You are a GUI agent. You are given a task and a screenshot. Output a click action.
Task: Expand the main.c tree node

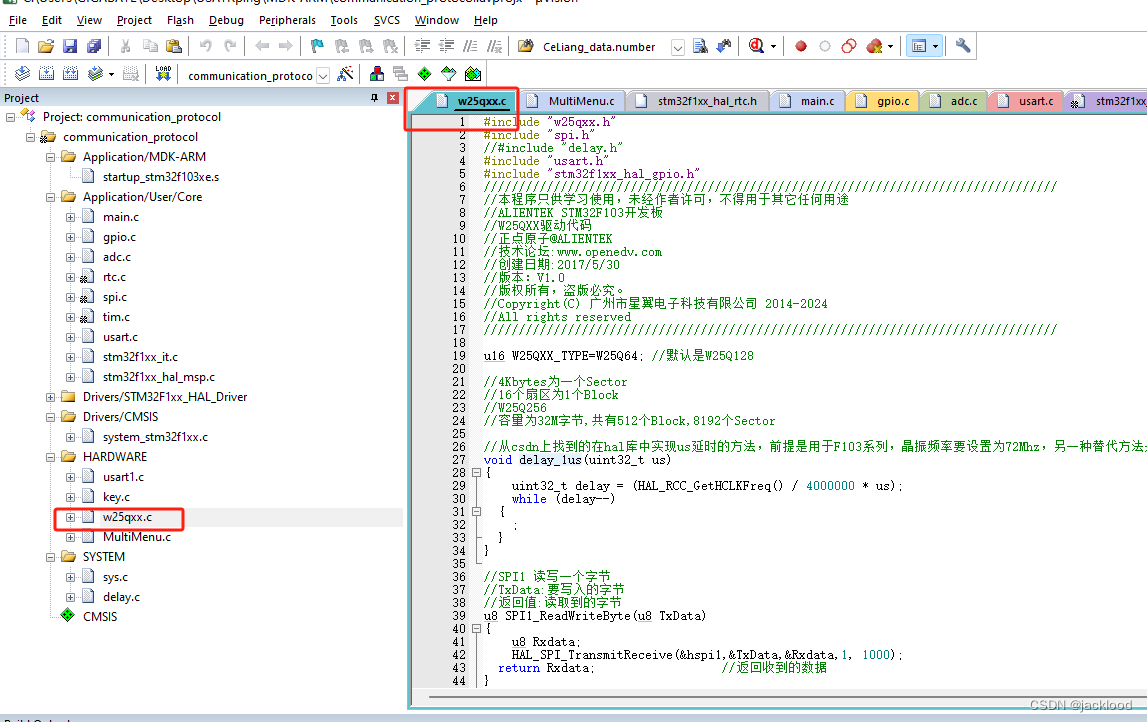[70, 217]
